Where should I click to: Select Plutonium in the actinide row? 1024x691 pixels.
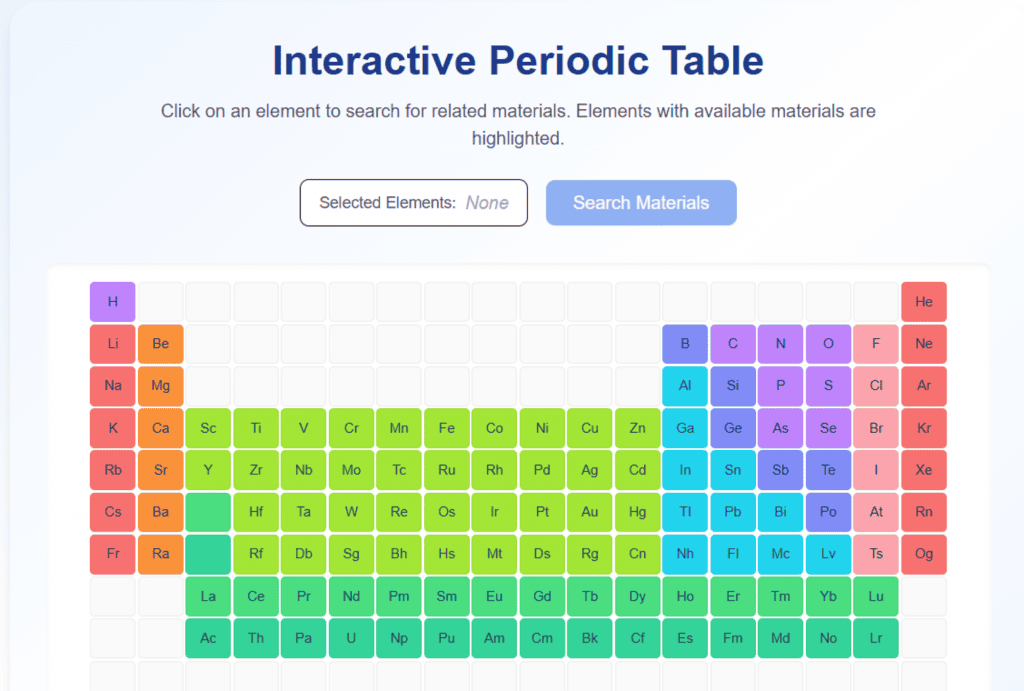(446, 638)
